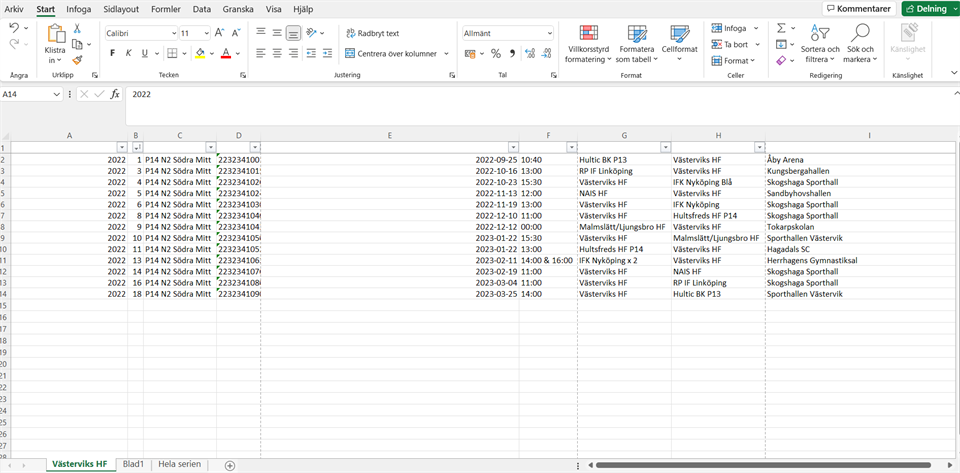The width and height of the screenshot is (960, 473).
Task: Open Villkorsstyrd formatering
Action: 586,46
